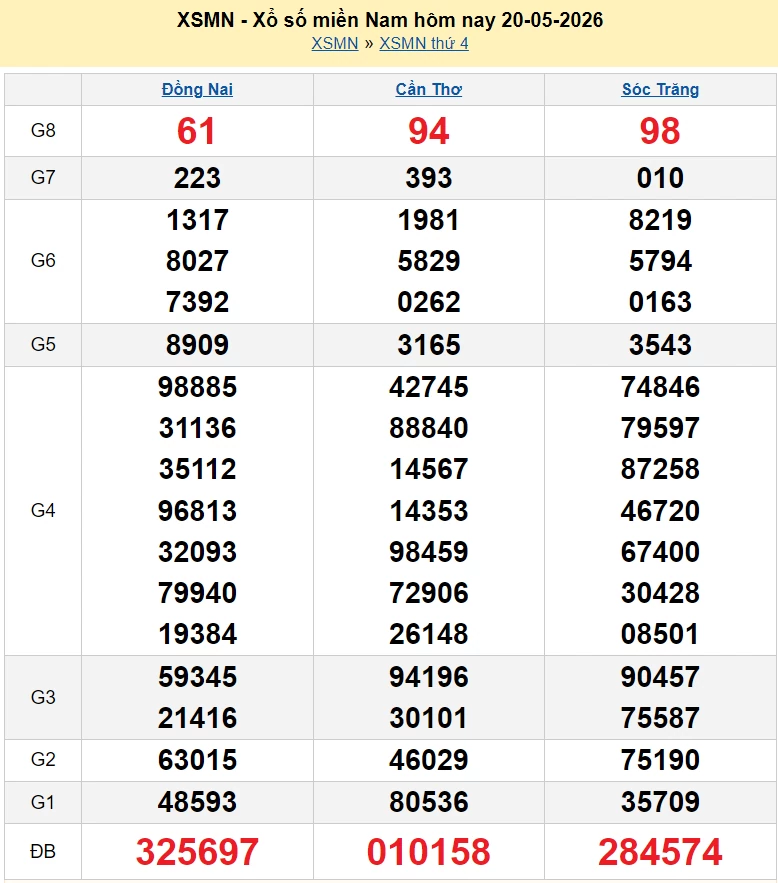Open the Đồng Nai province link
This screenshot has width=778, height=883.
tap(197, 90)
